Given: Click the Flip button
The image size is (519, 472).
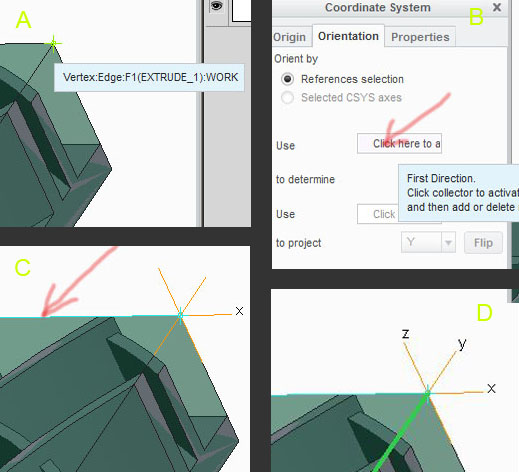Looking at the screenshot, I should pyautogui.click(x=483, y=243).
